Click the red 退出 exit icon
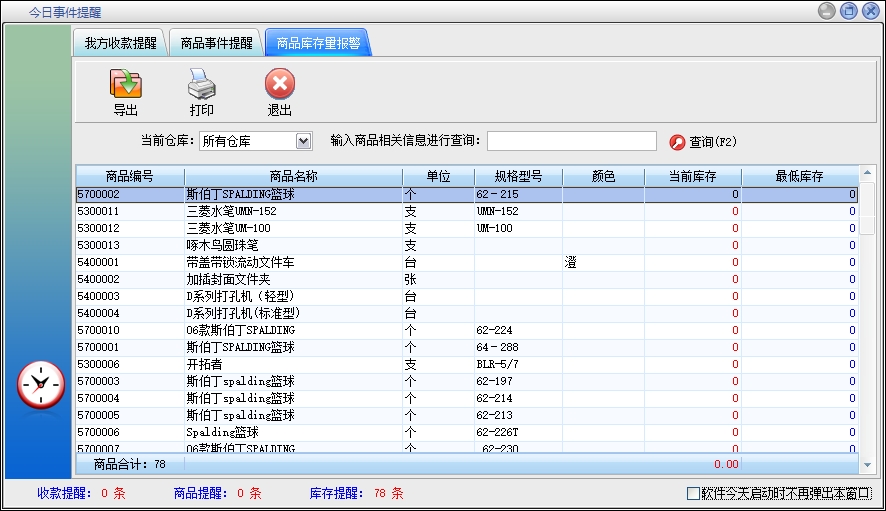The image size is (886, 511). coord(279,84)
